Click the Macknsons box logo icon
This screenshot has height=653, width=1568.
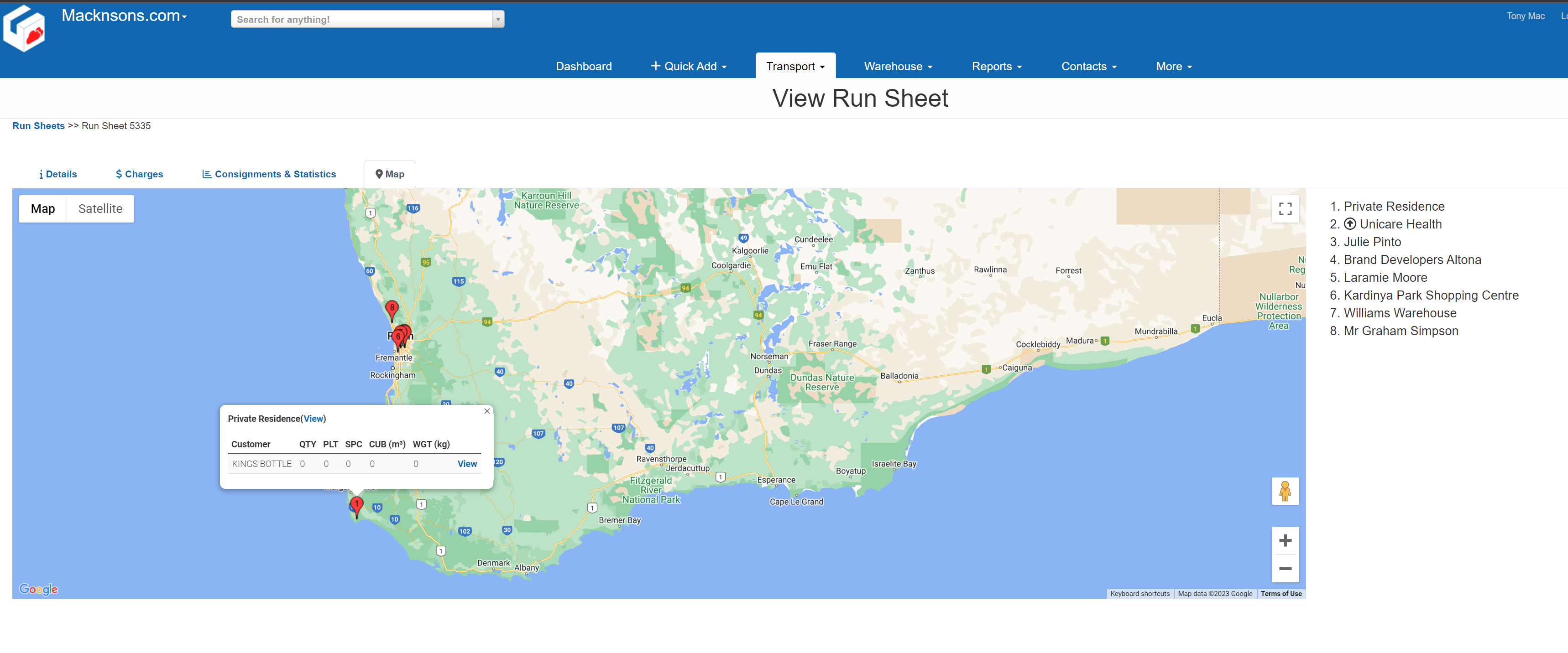(x=24, y=29)
